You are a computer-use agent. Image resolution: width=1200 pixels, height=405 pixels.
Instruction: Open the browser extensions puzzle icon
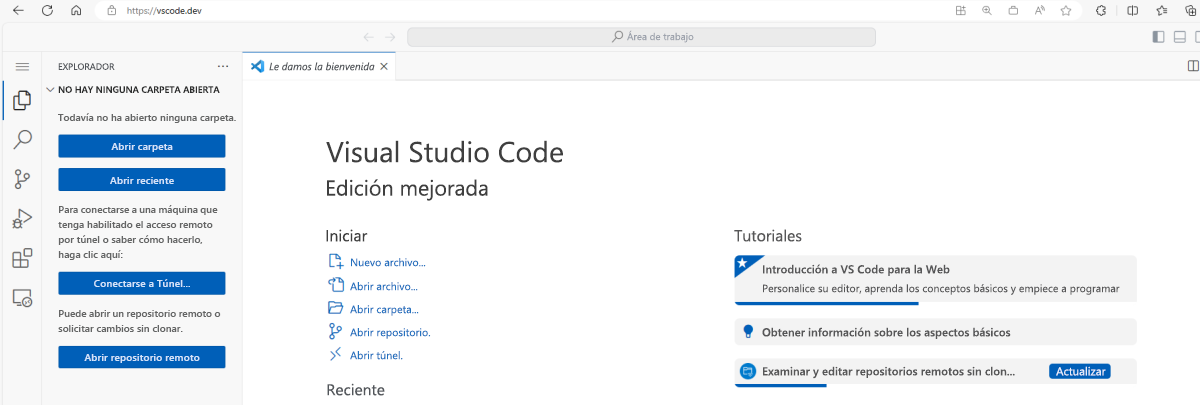1100,10
